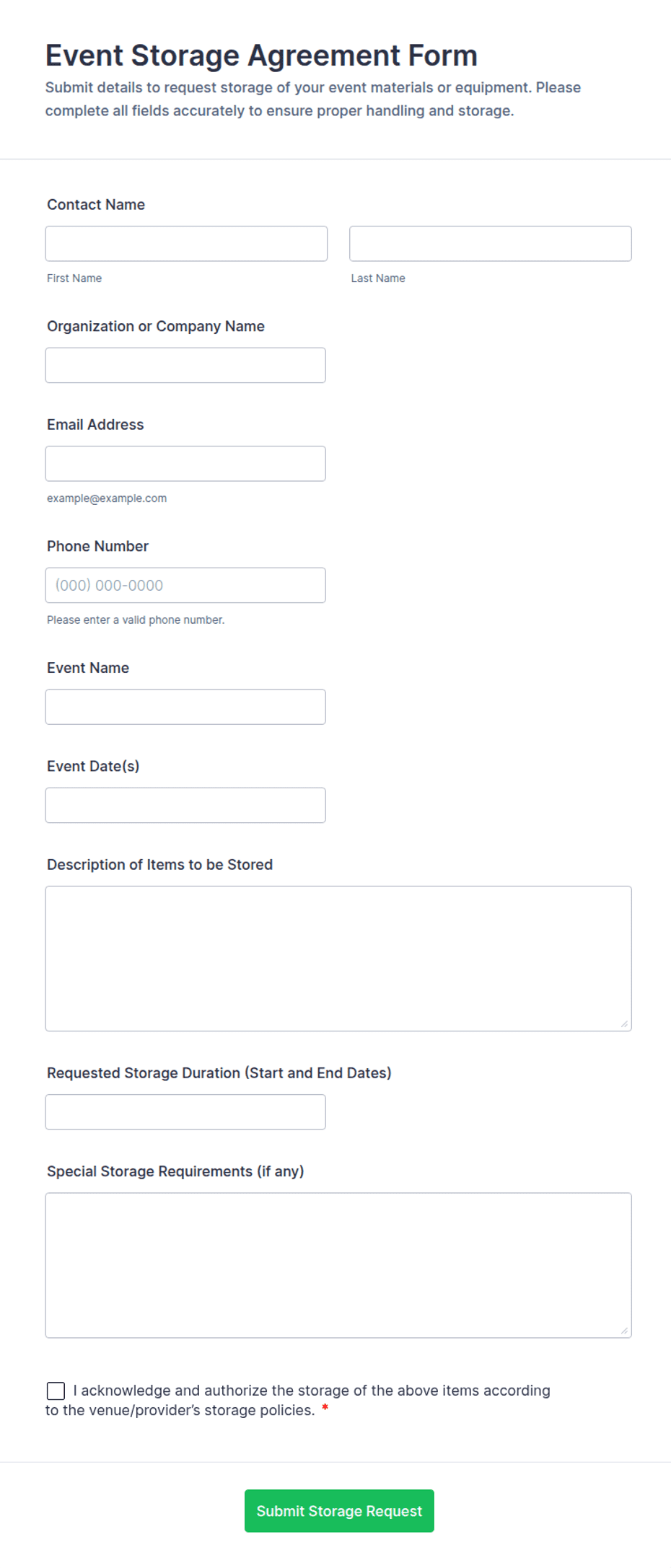Viewport: 671px width, 1568px height.
Task: Click the Email Address text box
Action: point(185,464)
